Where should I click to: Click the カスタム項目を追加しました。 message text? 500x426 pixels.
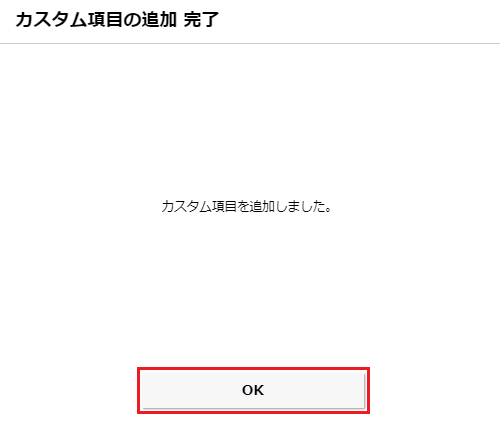tap(247, 206)
